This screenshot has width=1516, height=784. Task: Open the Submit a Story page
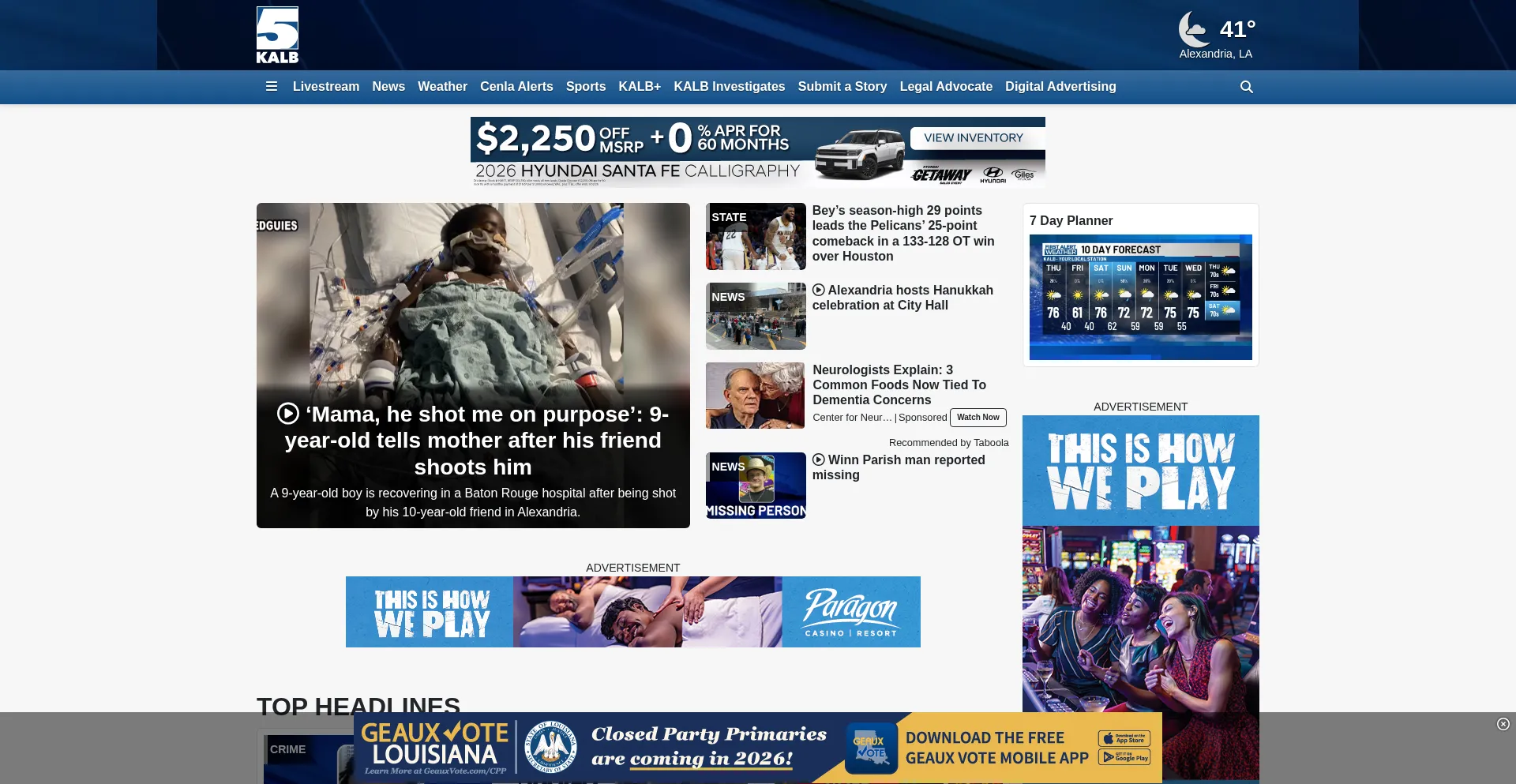click(842, 87)
